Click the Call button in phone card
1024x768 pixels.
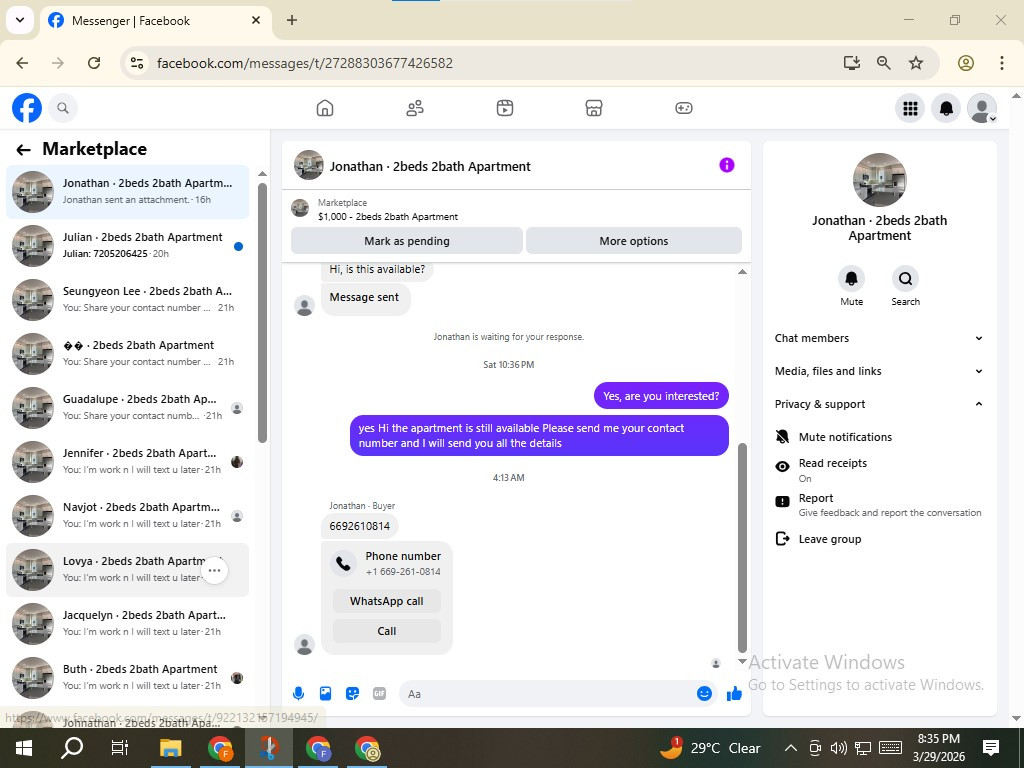click(x=387, y=631)
